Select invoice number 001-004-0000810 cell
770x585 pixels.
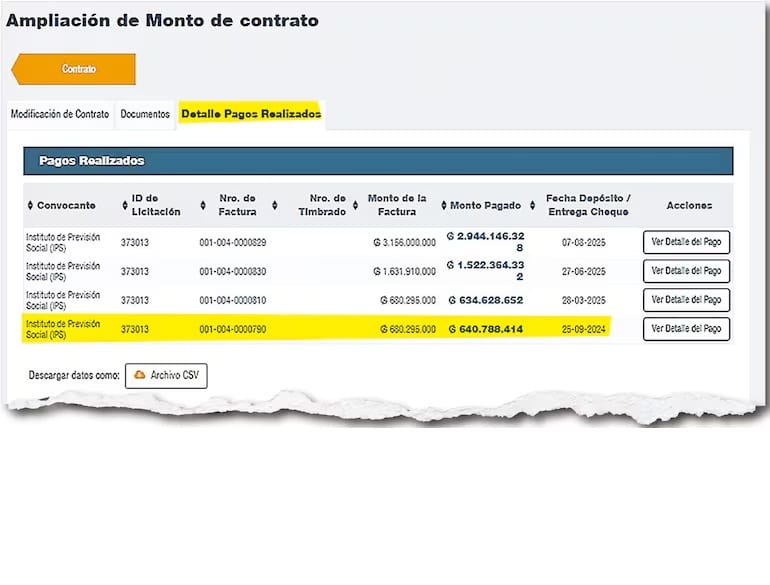click(233, 301)
